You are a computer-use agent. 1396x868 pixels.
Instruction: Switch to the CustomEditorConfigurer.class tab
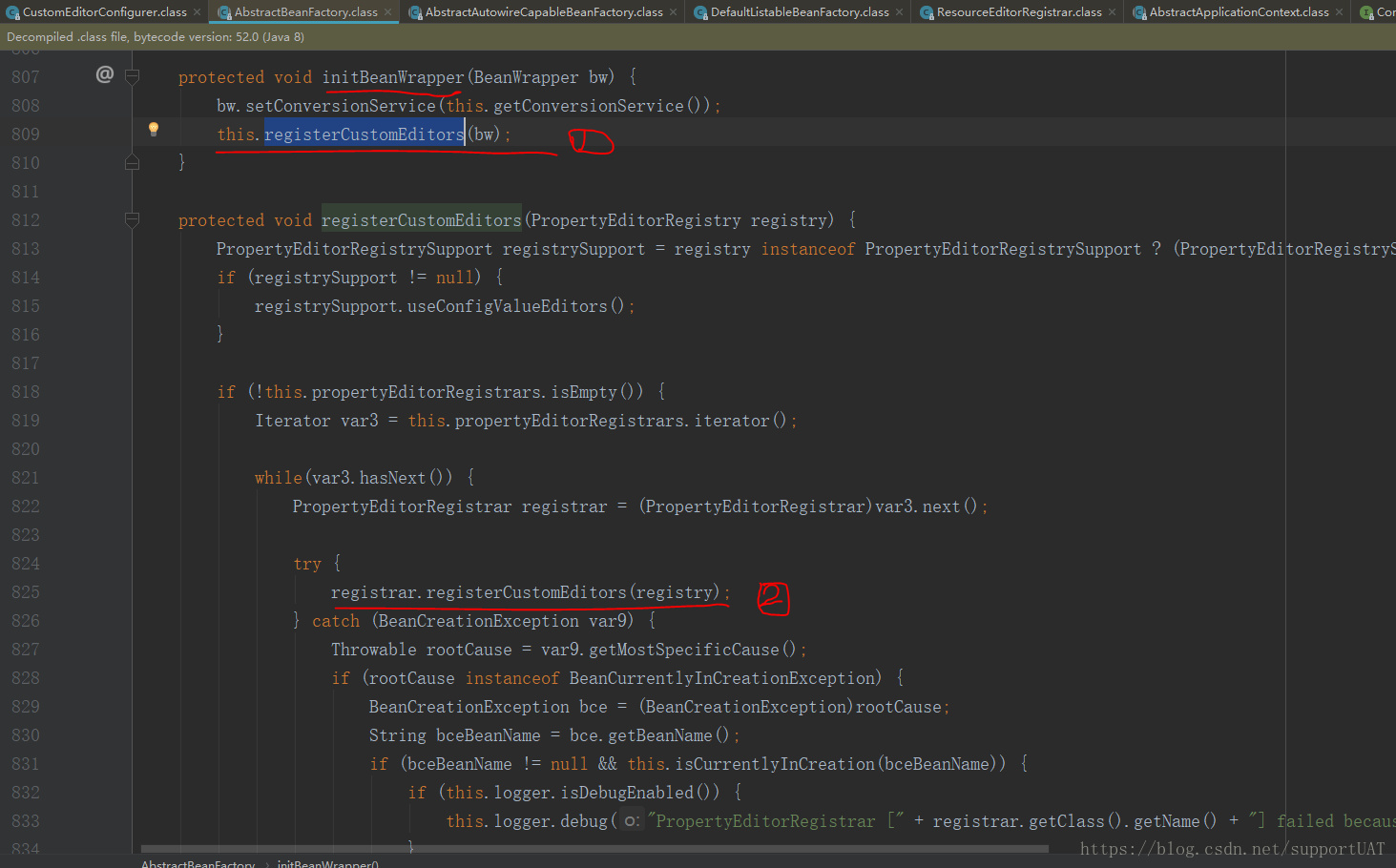[105, 12]
